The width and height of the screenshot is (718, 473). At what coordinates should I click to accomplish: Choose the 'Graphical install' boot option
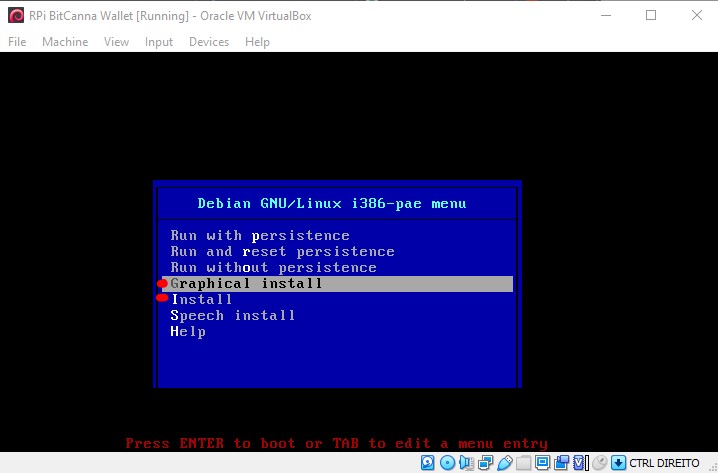point(337,283)
